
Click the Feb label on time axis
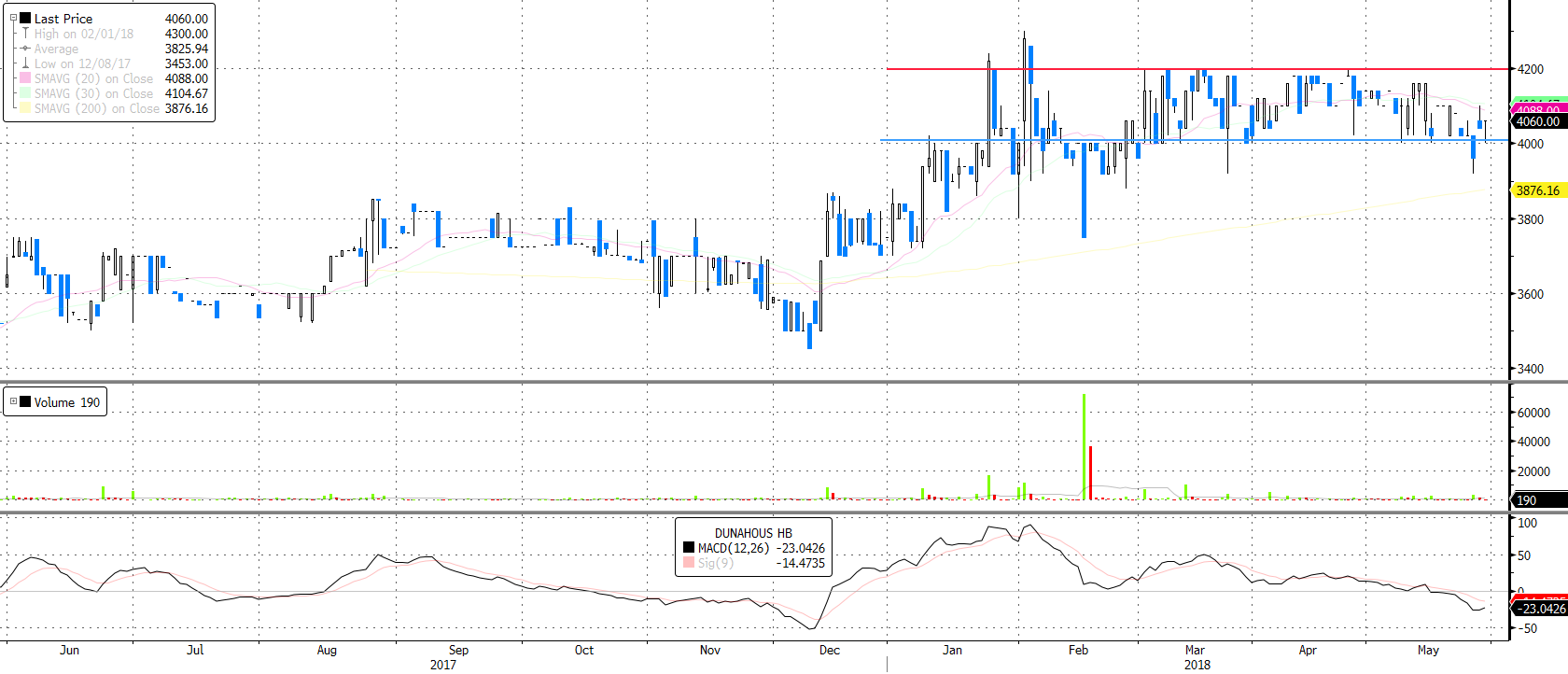tap(1079, 650)
